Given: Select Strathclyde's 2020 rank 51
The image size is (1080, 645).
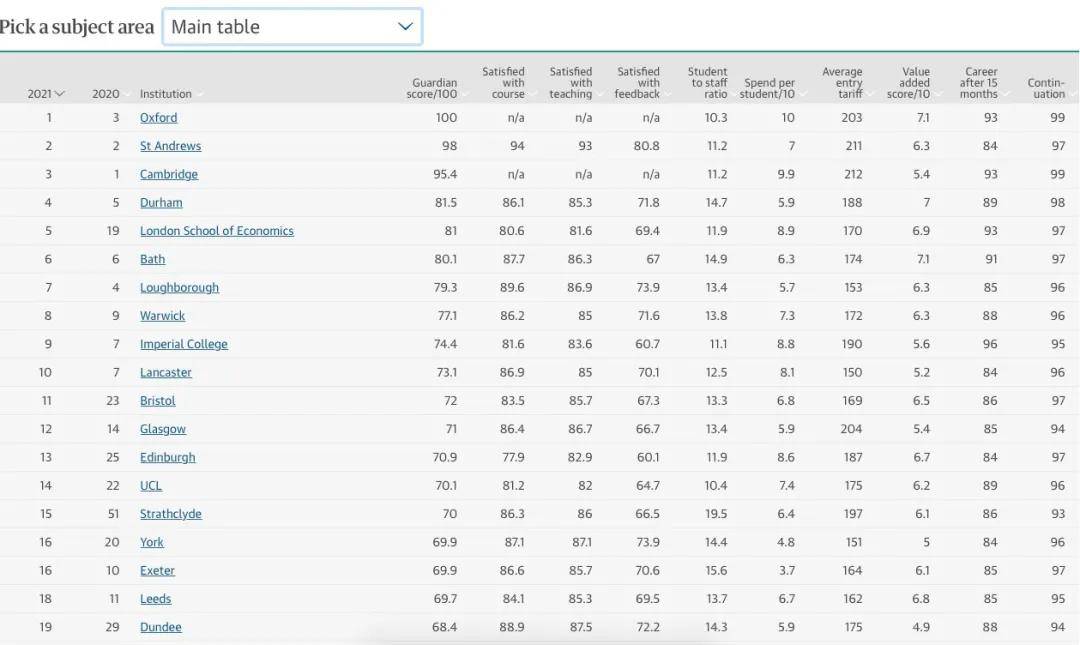Looking at the screenshot, I should [113, 513].
